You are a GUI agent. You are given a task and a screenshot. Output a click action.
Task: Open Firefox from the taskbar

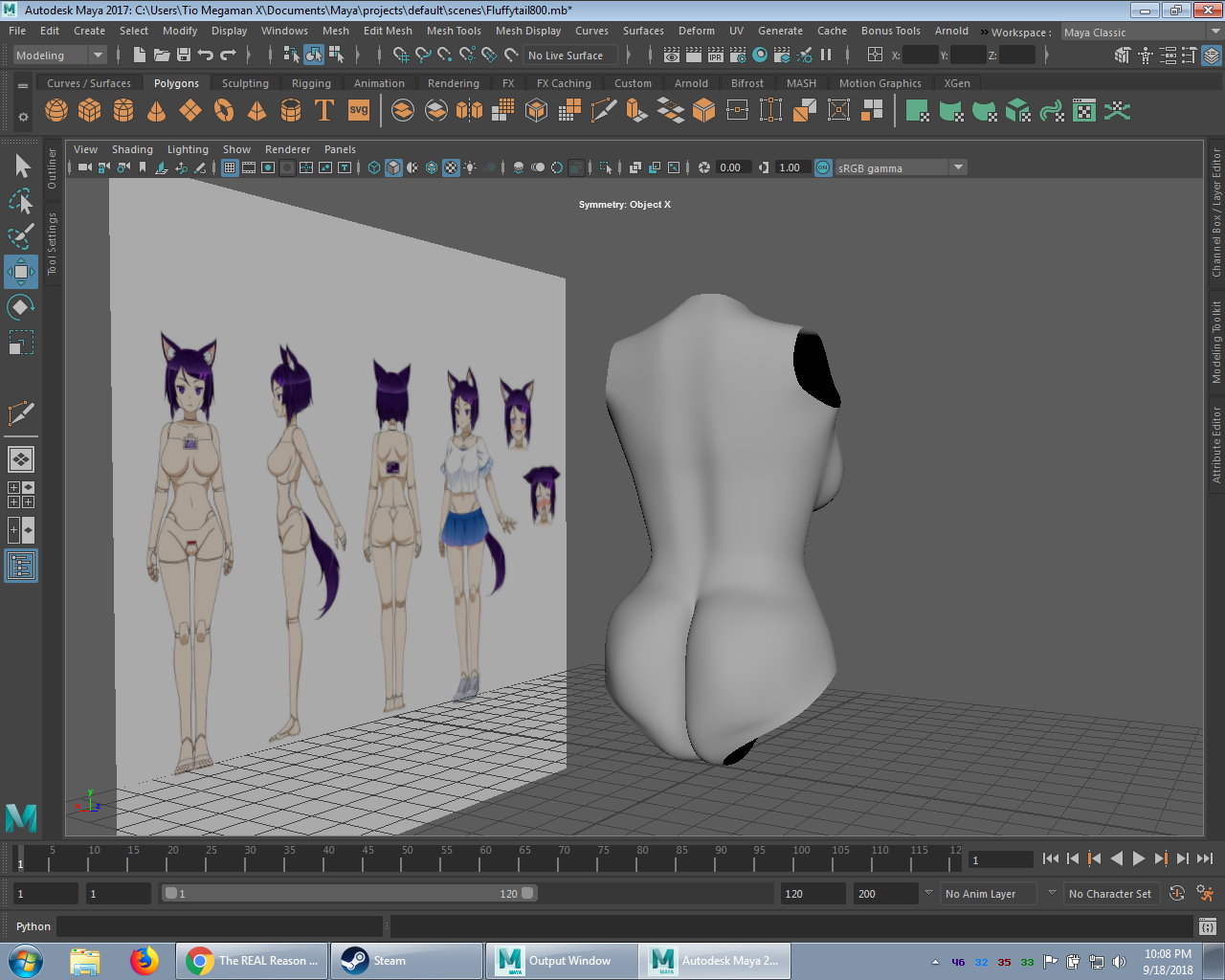point(145,961)
